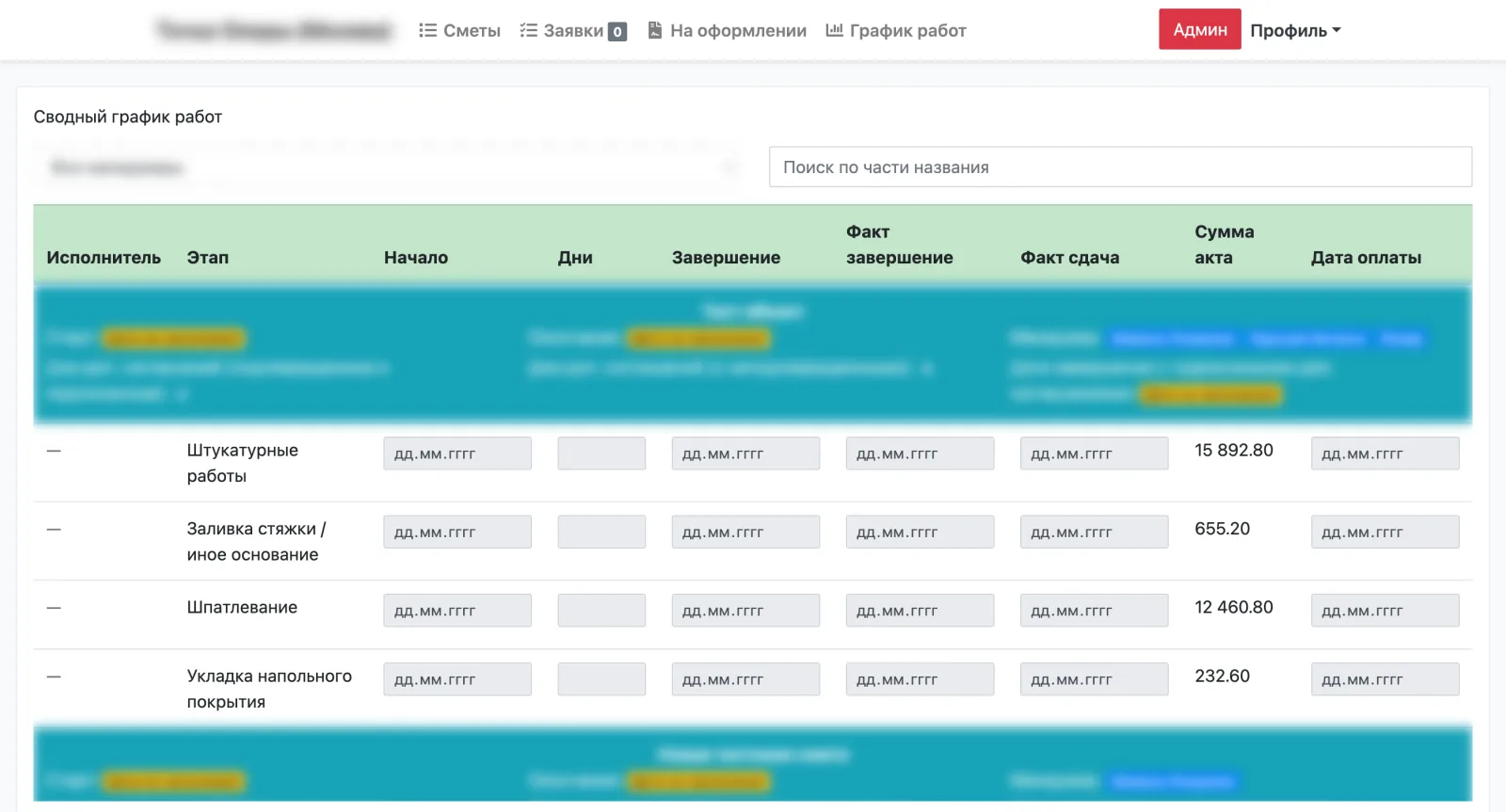Open График работ page
1506x812 pixels.
tap(896, 30)
